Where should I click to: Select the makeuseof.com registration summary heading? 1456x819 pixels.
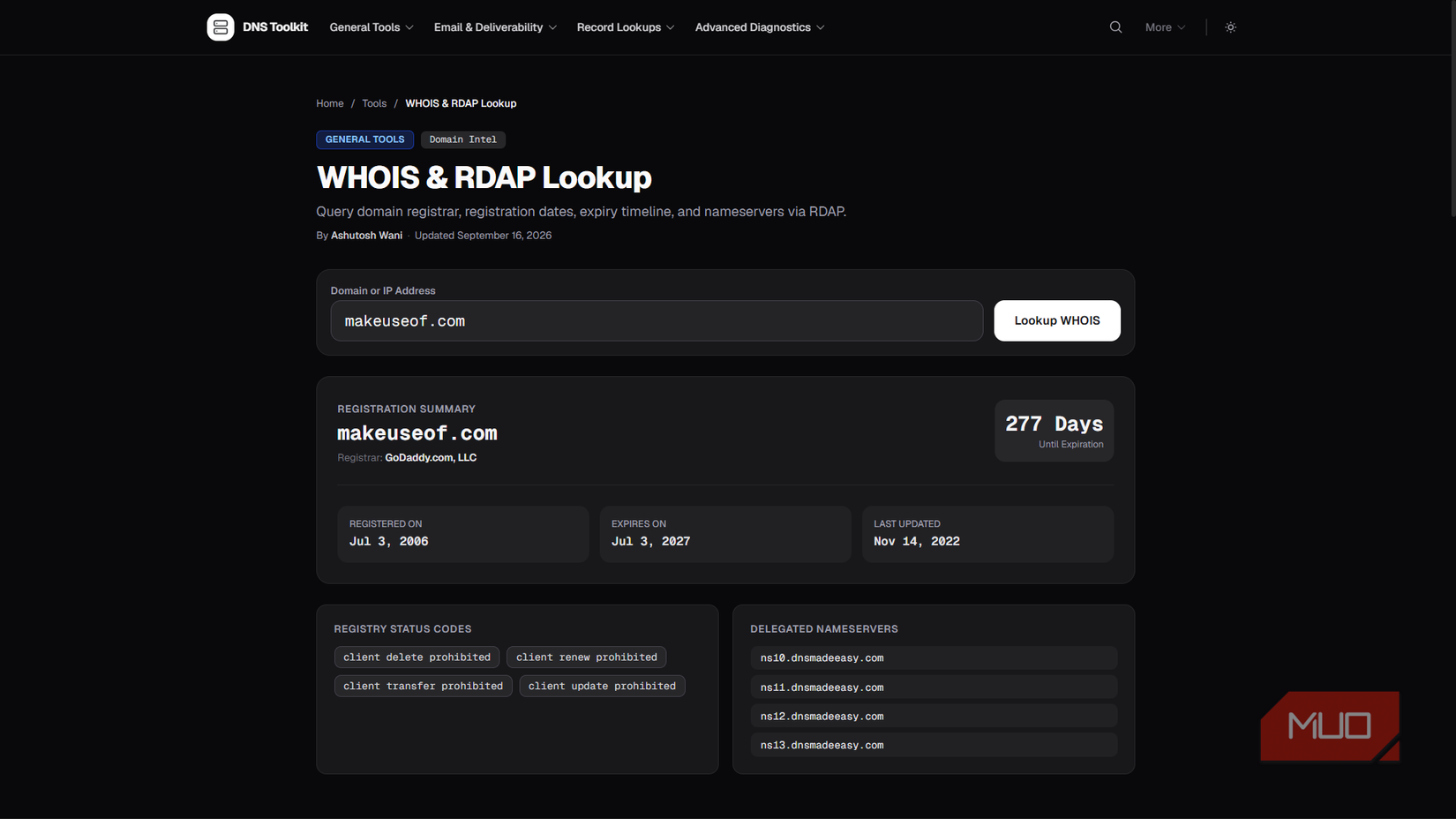click(417, 433)
